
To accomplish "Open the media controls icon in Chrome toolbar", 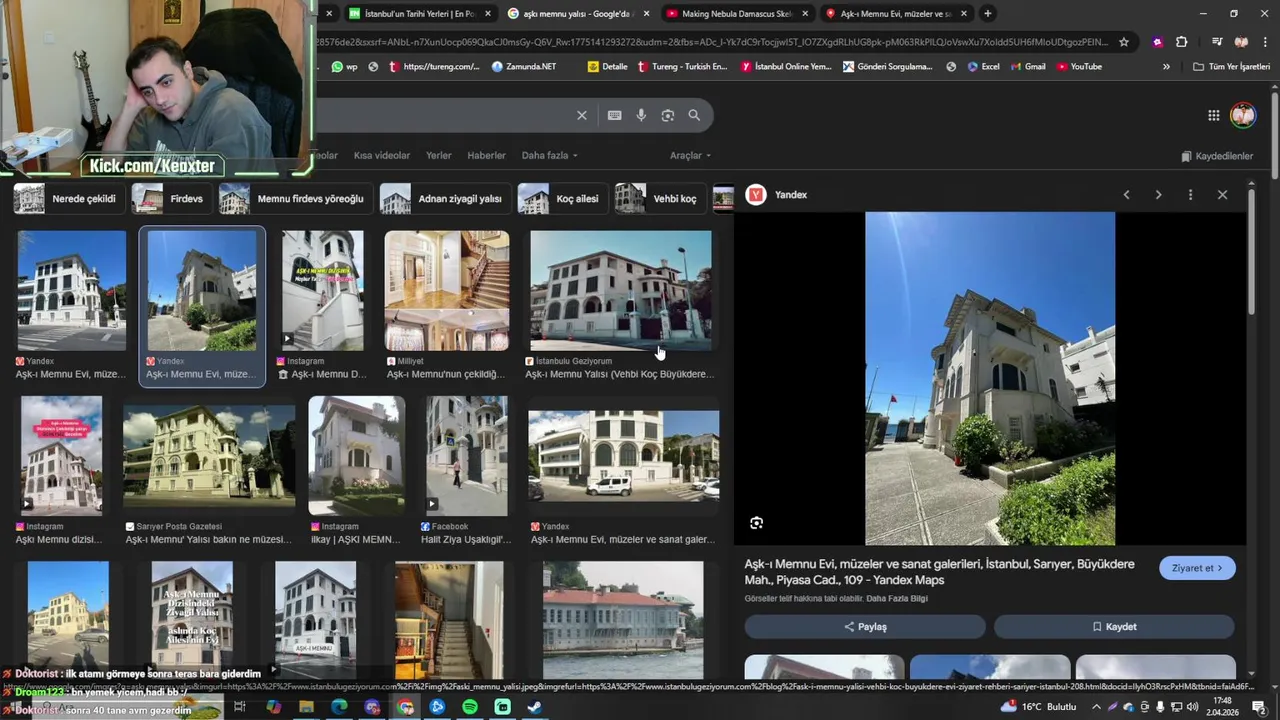I will (x=1217, y=42).
